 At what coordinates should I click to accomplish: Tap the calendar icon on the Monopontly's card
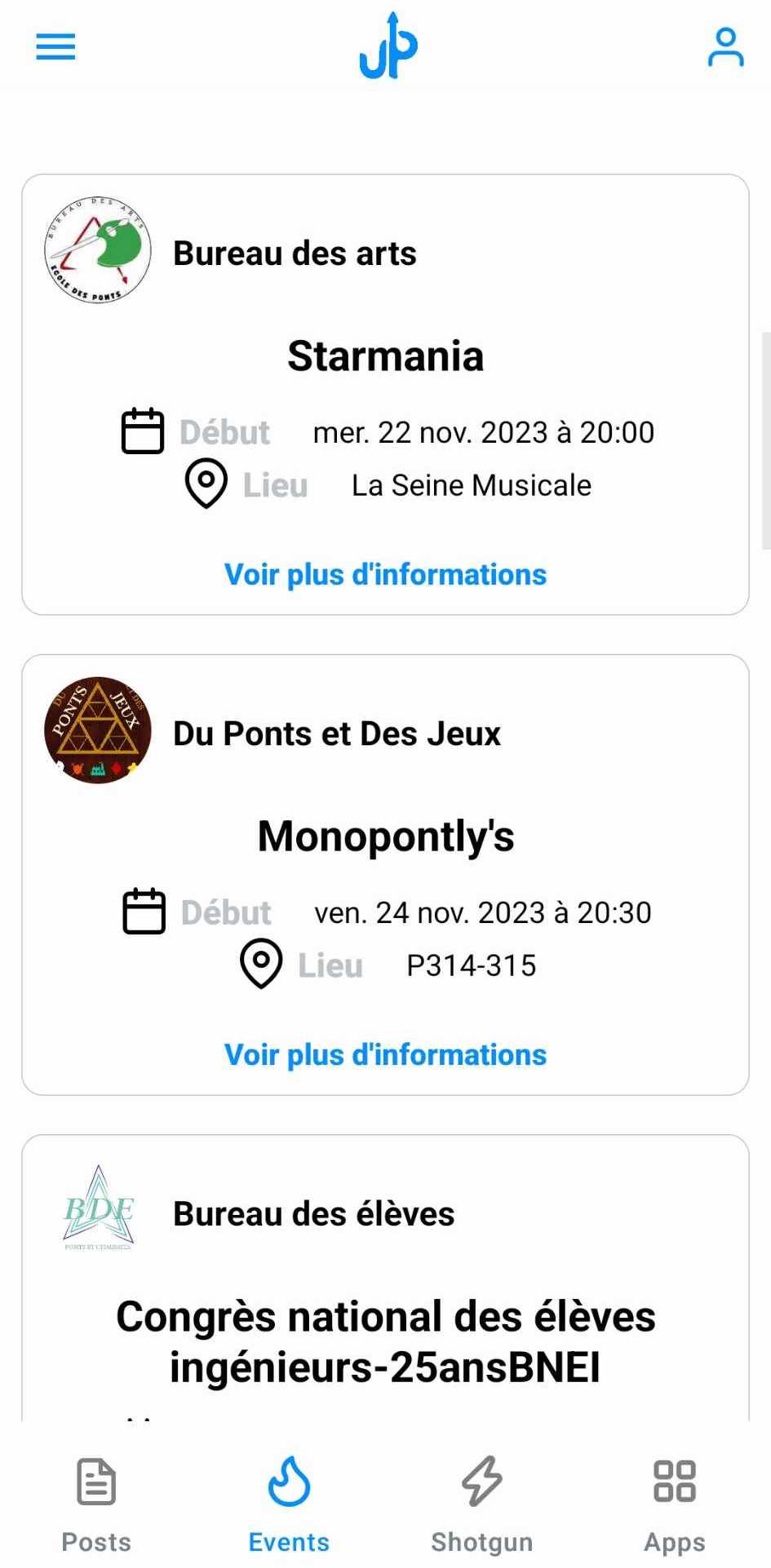pyautogui.click(x=144, y=911)
